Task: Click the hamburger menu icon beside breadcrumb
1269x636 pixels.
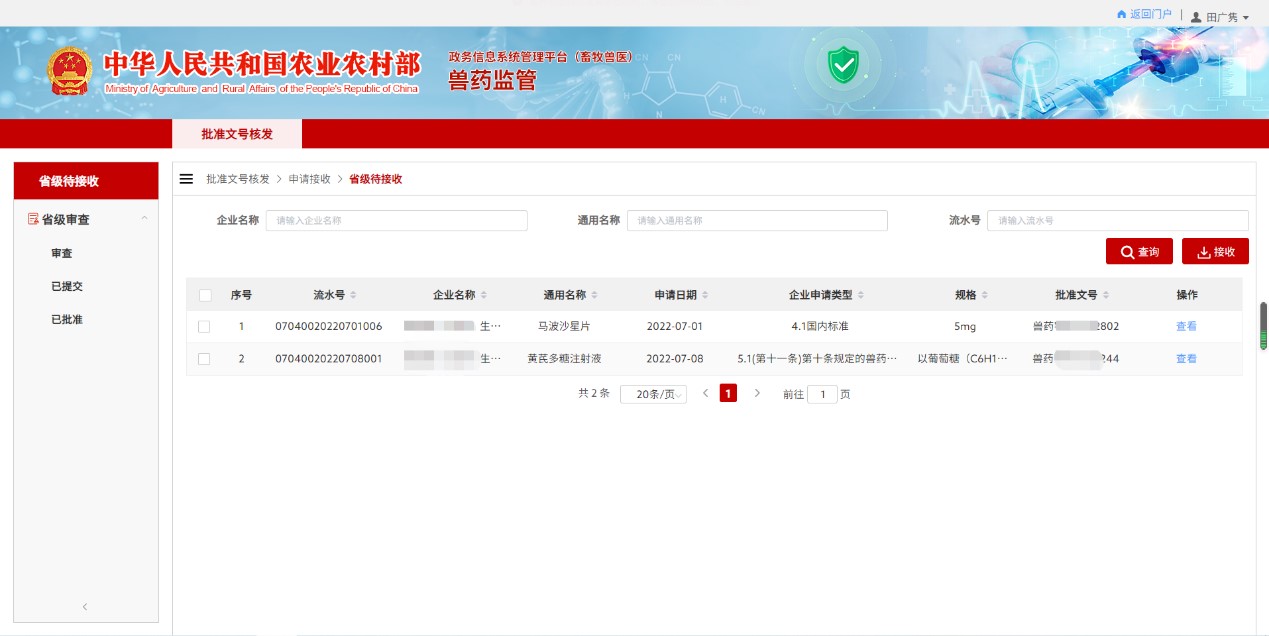Action: pyautogui.click(x=186, y=179)
